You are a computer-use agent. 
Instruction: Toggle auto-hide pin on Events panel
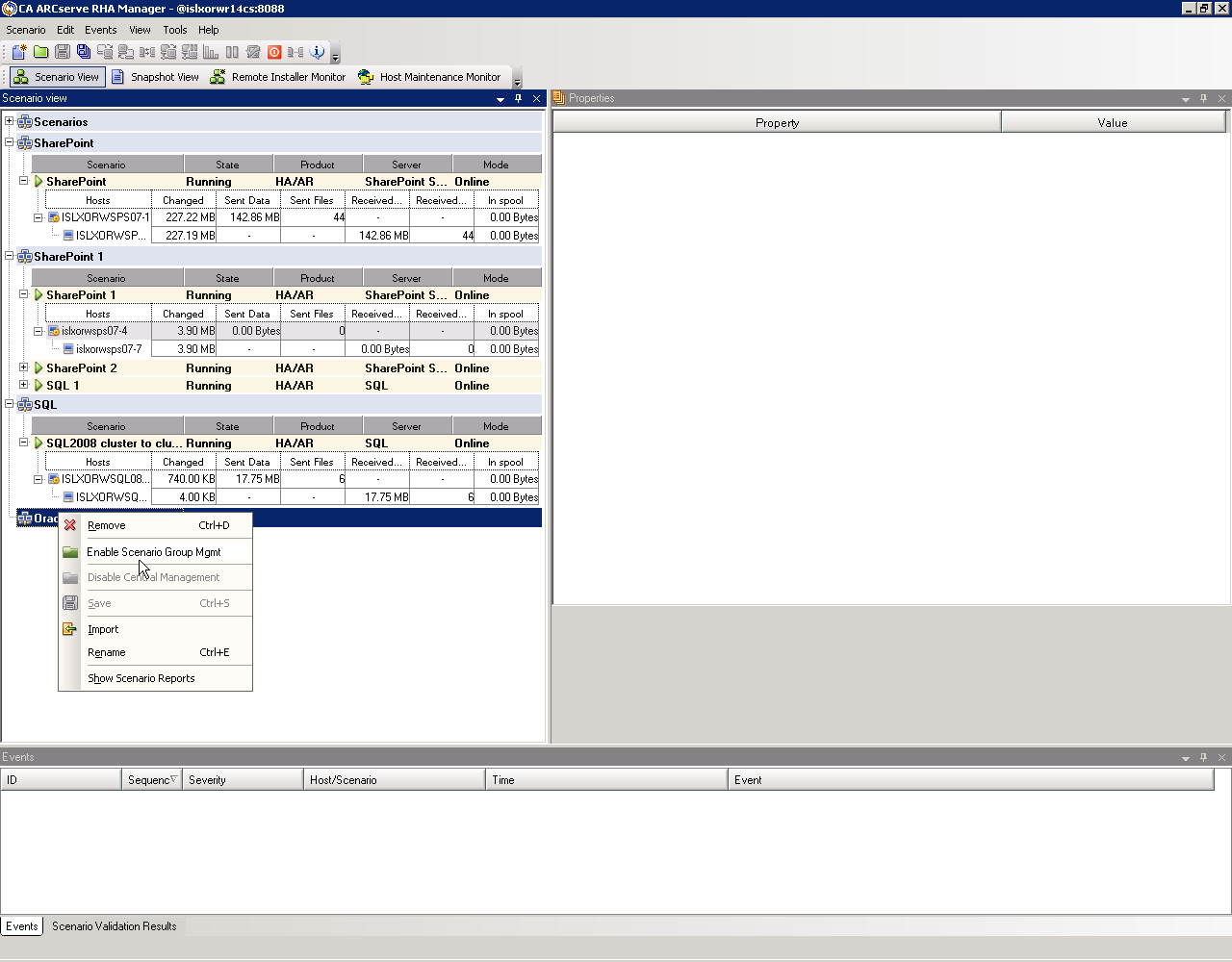(1203, 757)
